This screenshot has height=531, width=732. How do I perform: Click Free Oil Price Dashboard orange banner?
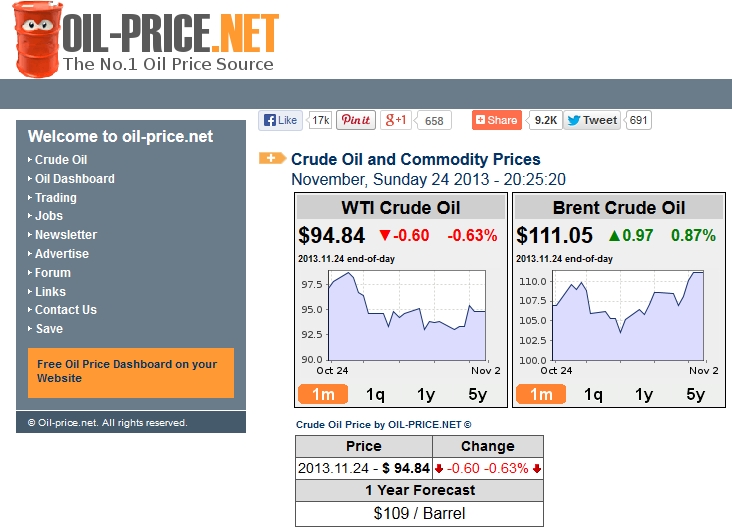click(x=130, y=372)
